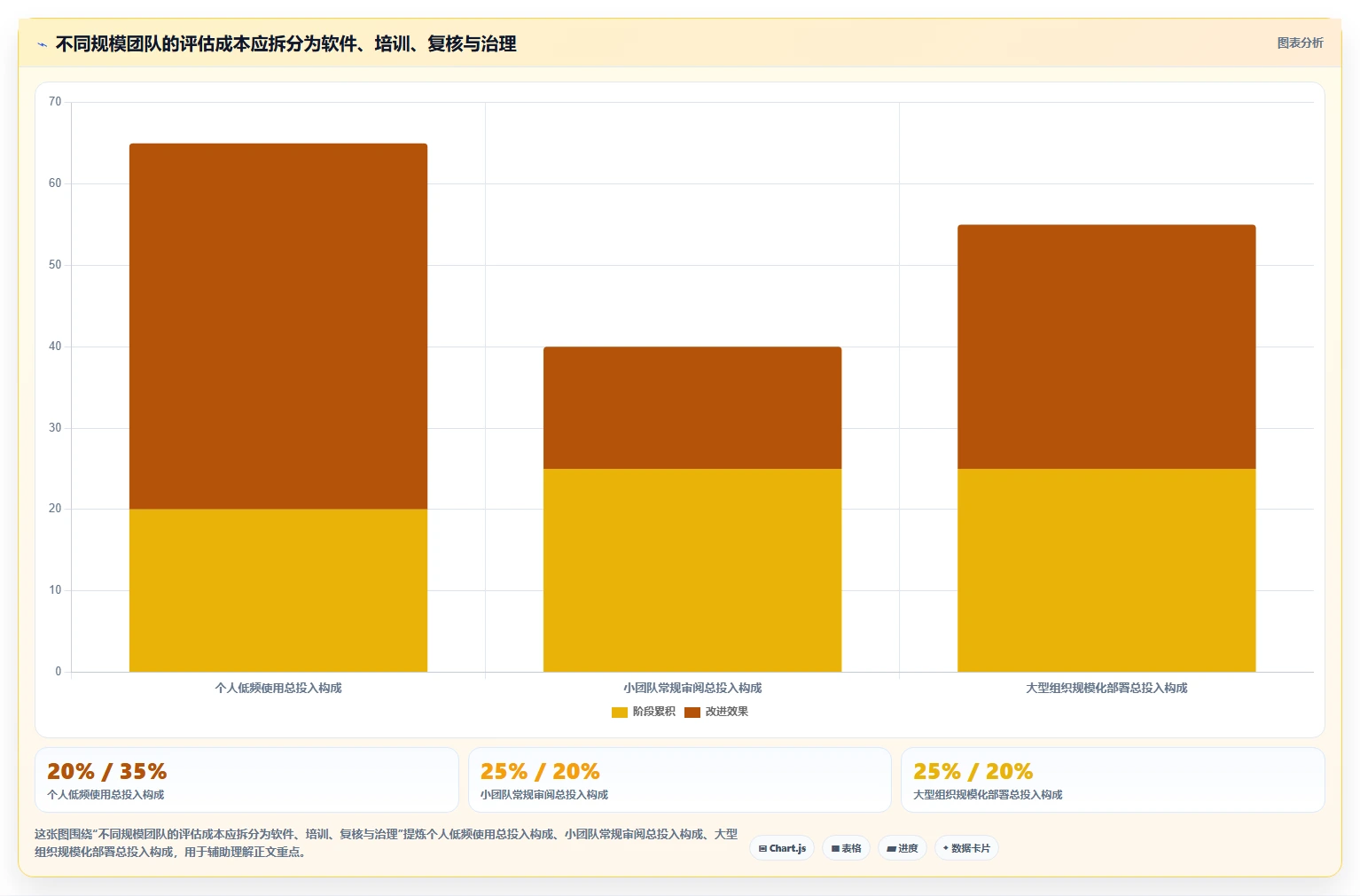Click the 20% / 35% stat value
The height and width of the screenshot is (896, 1360).
[x=107, y=771]
